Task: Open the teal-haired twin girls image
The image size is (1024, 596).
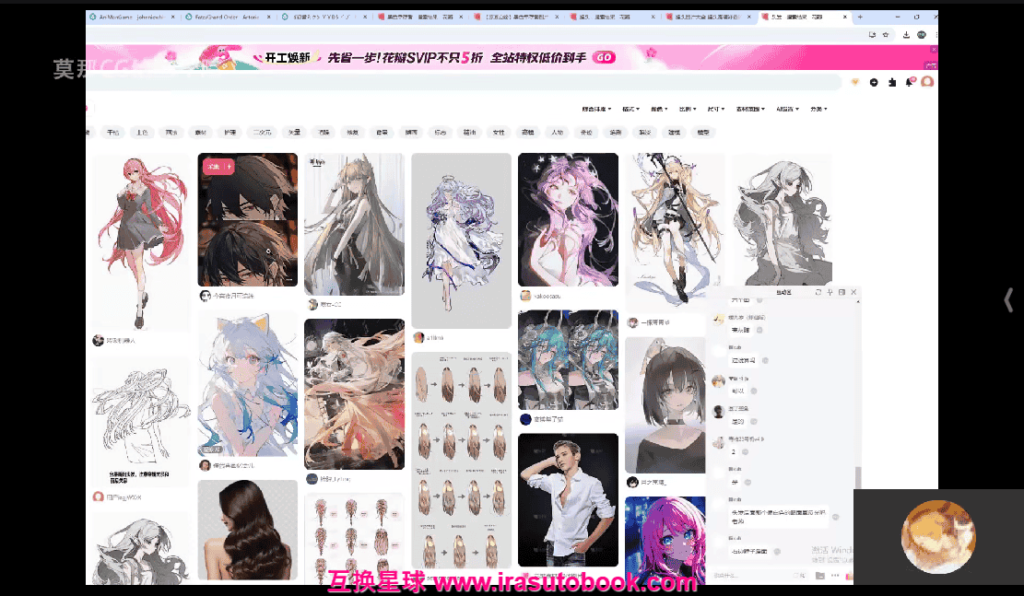Action: tap(568, 360)
